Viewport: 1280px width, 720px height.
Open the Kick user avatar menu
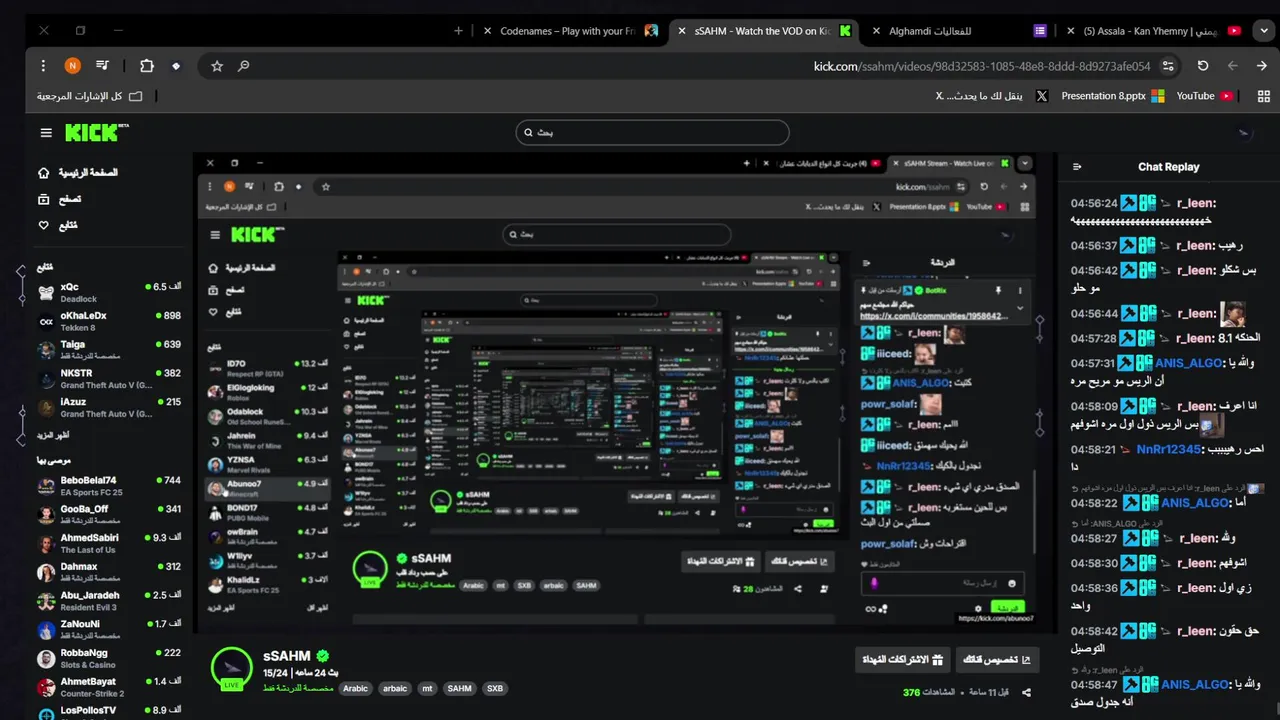tap(1244, 132)
